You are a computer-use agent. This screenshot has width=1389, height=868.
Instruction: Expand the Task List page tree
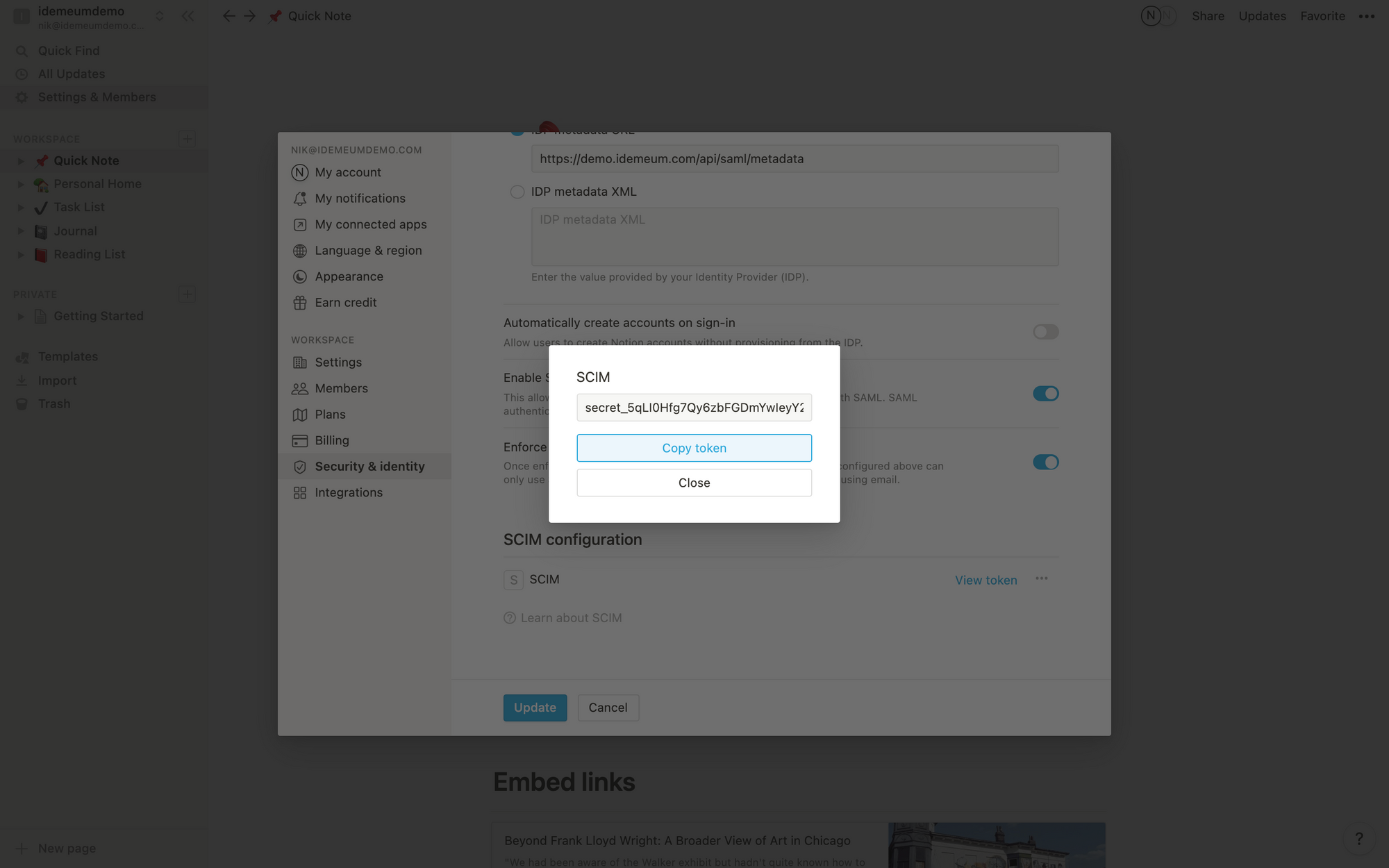pos(21,208)
